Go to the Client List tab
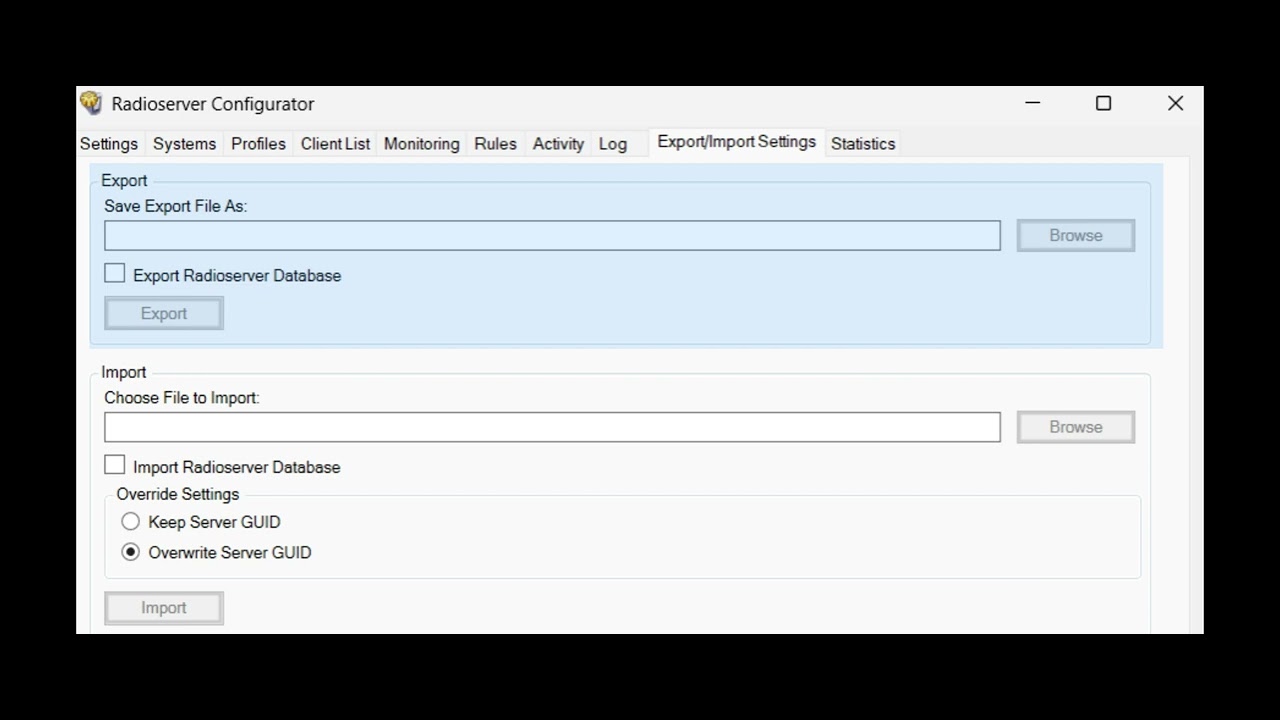1280x720 pixels. click(x=335, y=144)
